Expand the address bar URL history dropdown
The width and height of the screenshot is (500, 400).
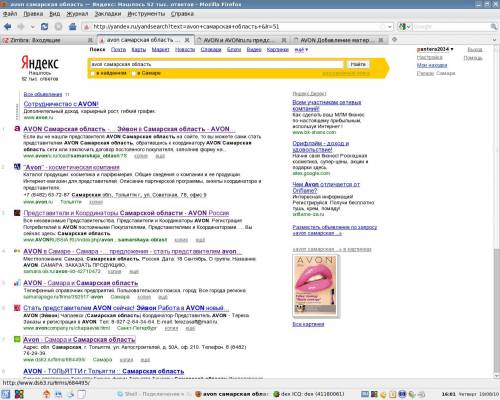(x=390, y=27)
